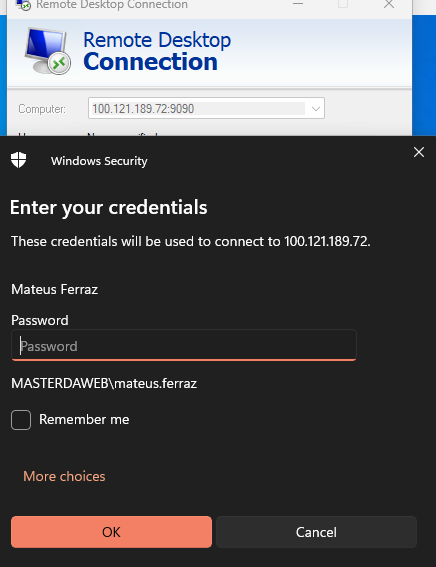Click the Windows Security title text
Viewport: 436px width, 567px height.
(x=99, y=161)
